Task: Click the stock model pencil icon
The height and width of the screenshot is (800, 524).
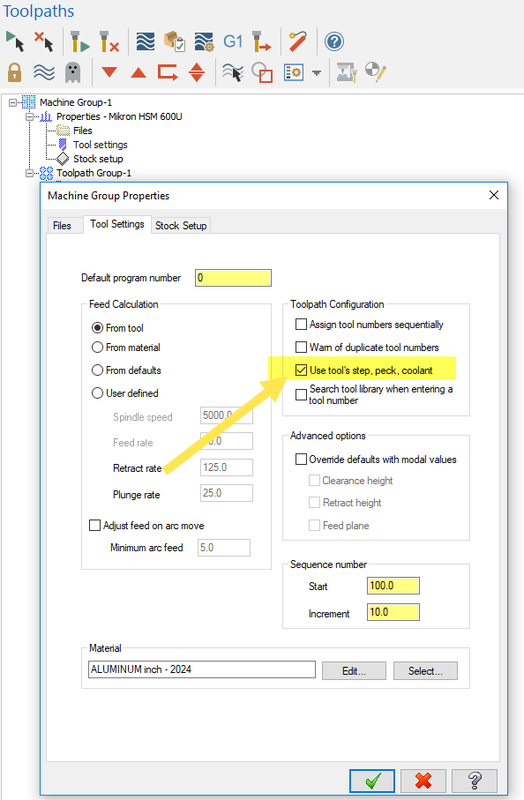Action: (x=376, y=72)
